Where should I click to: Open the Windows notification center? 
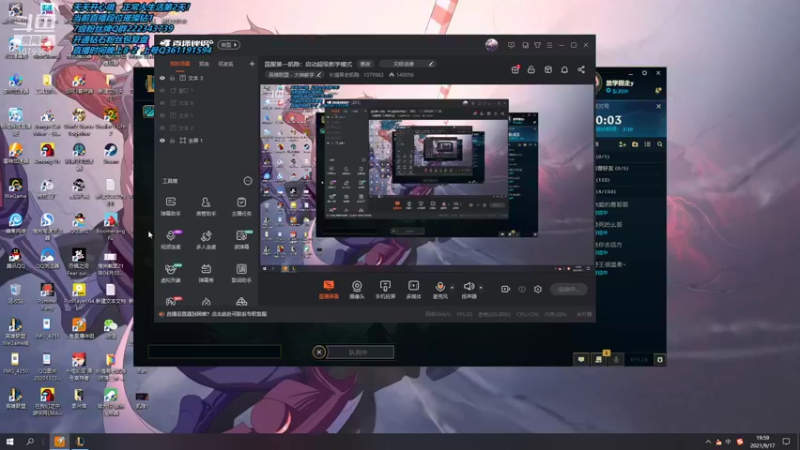click(x=786, y=441)
